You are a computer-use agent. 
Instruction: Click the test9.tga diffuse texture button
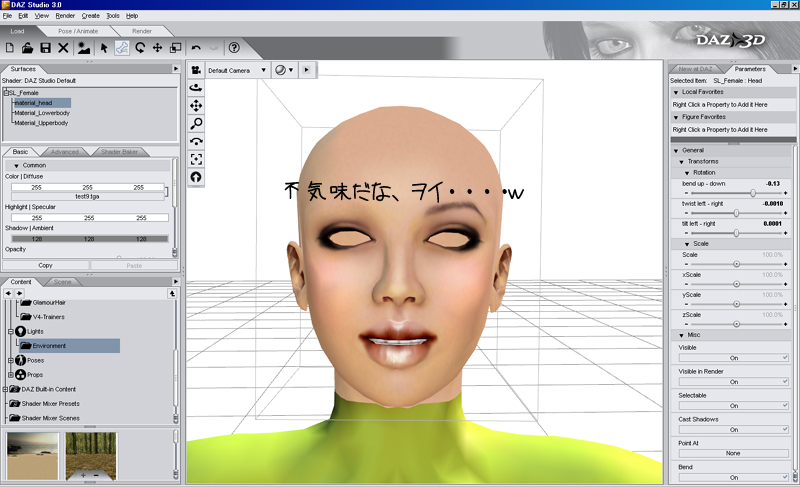pos(87,196)
